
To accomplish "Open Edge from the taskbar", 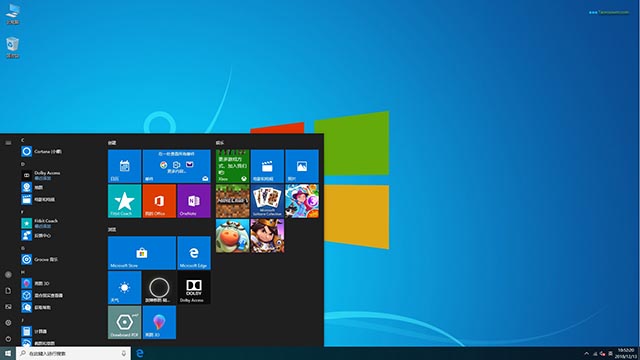I will (x=140, y=353).
